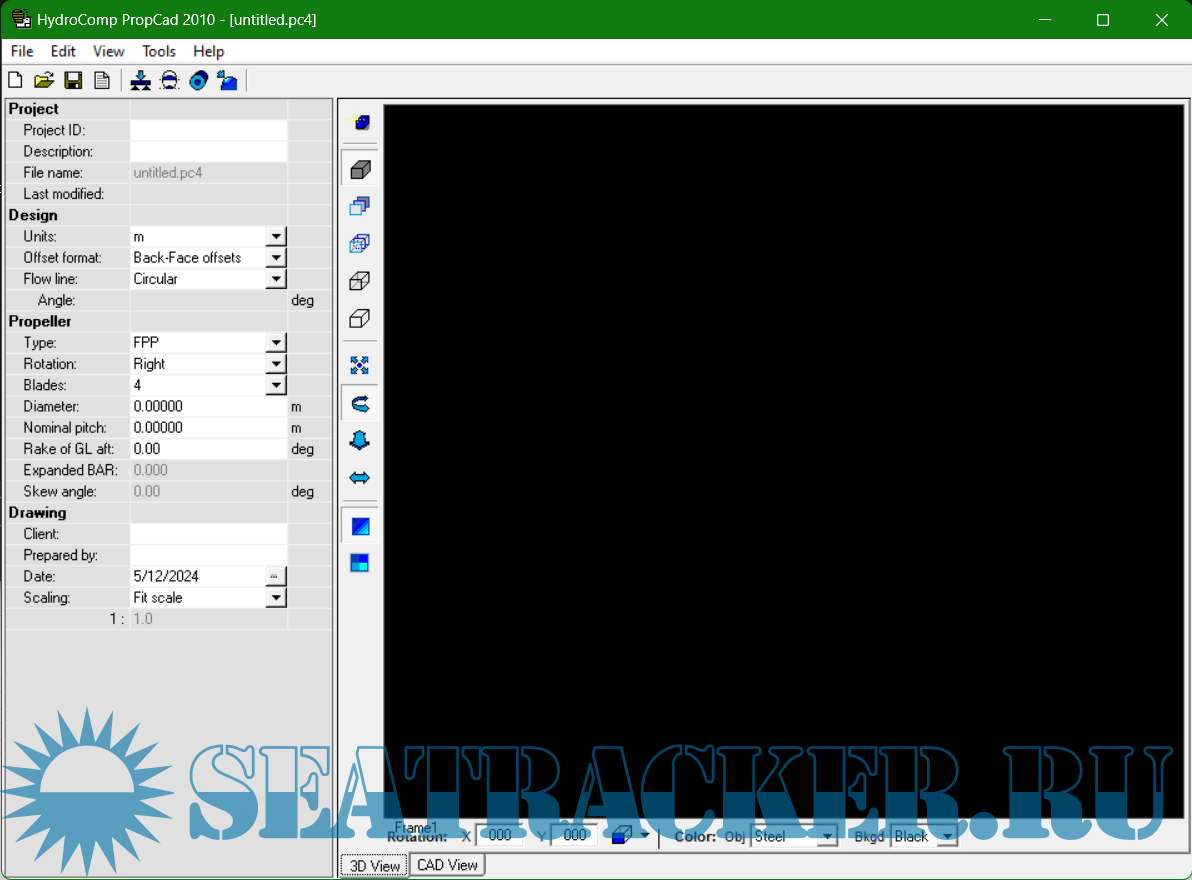This screenshot has width=1192, height=880.
Task: Click the zoom extents arrows icon
Action: click(360, 365)
